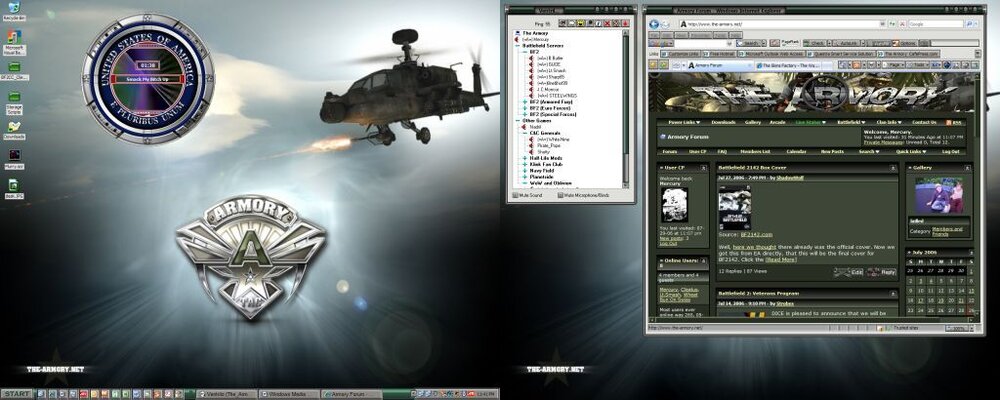1000x400 pixels.
Task: Open the Power Links dropdown menu
Action: coord(682,122)
